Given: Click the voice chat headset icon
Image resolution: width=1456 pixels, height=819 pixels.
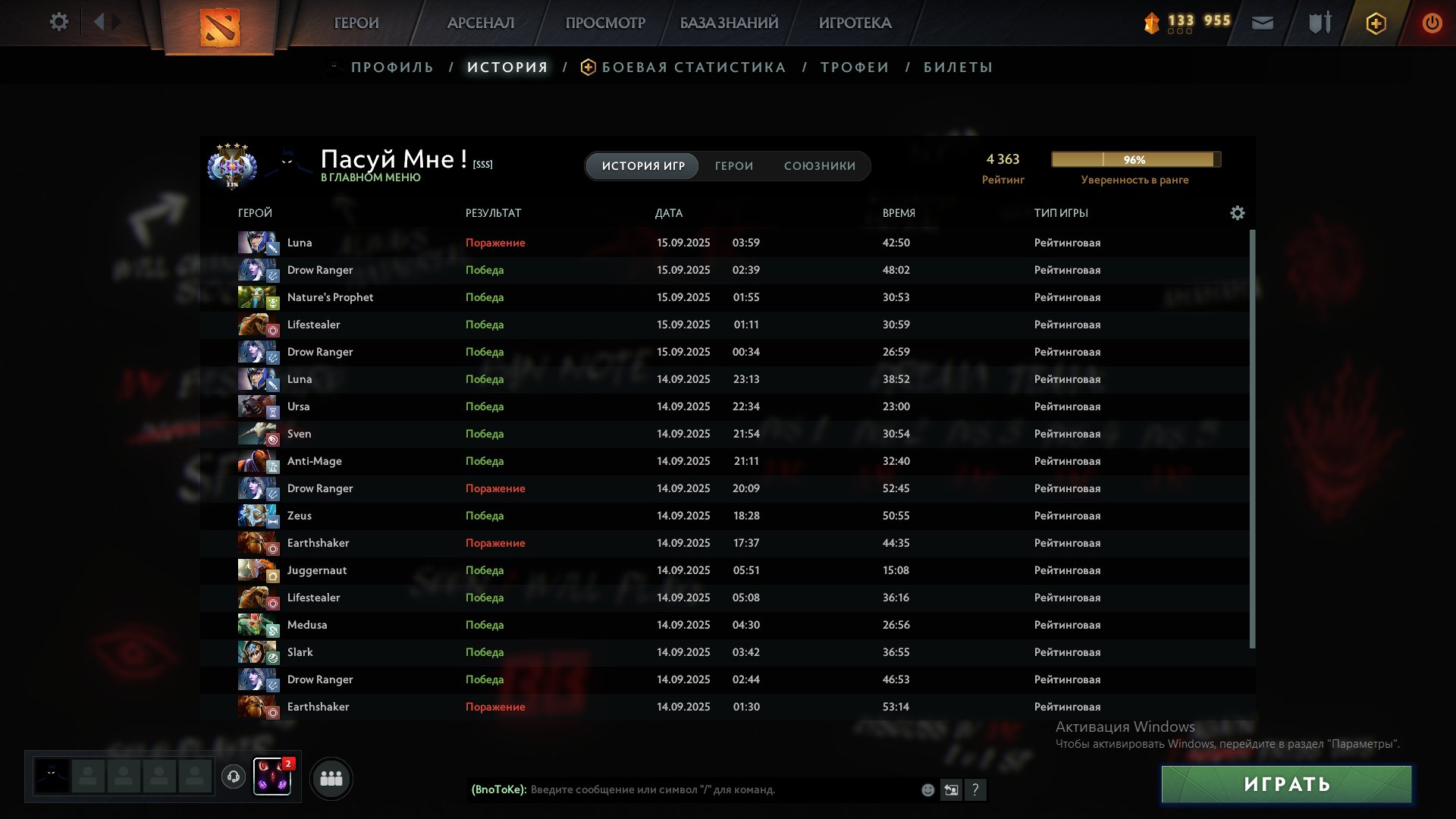Looking at the screenshot, I should 233,777.
